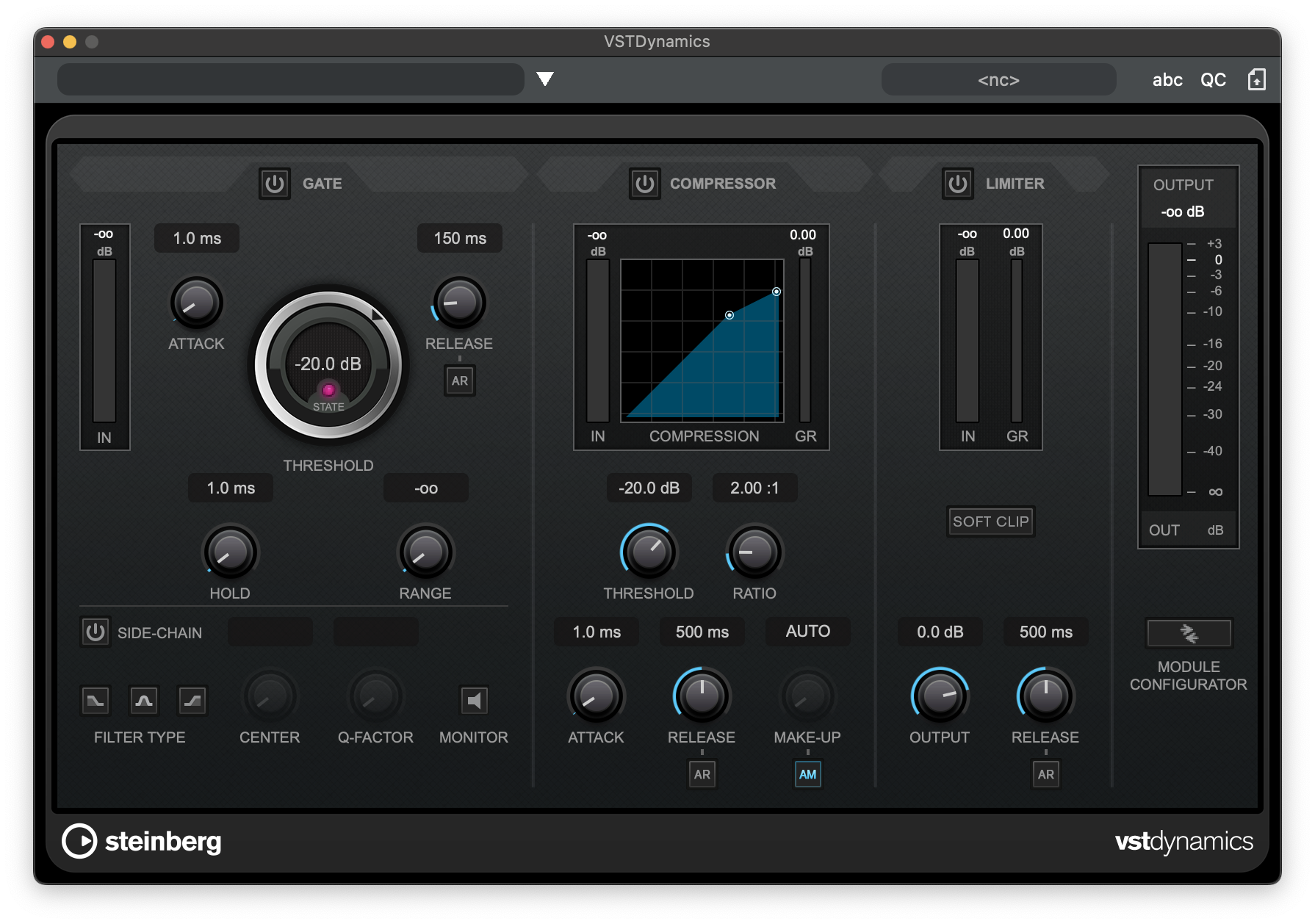The width and height of the screenshot is (1315, 924).
Task: Click the side-chain Monitor speaker icon
Action: click(x=474, y=701)
